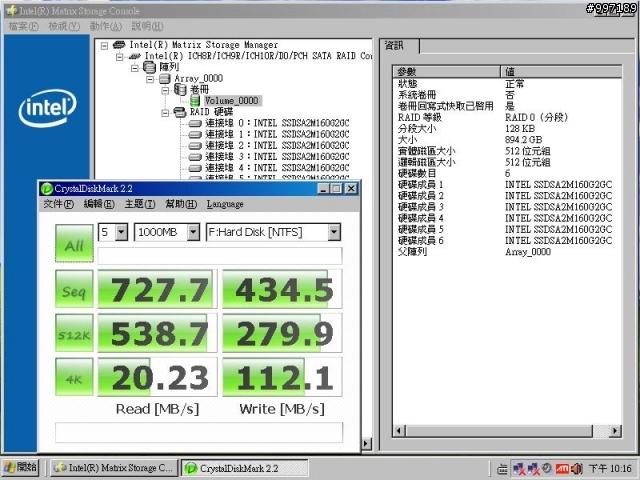Click the 陣列 arrays node icon
This screenshot has width=640, height=480.
click(x=149, y=67)
